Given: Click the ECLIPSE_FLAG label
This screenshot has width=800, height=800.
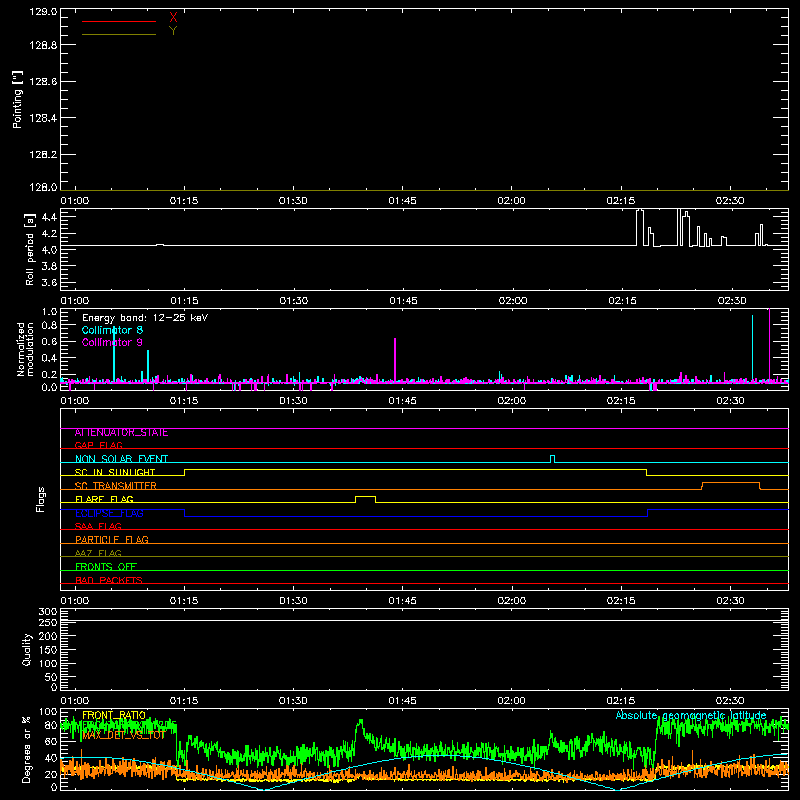Looking at the screenshot, I should 109,513.
